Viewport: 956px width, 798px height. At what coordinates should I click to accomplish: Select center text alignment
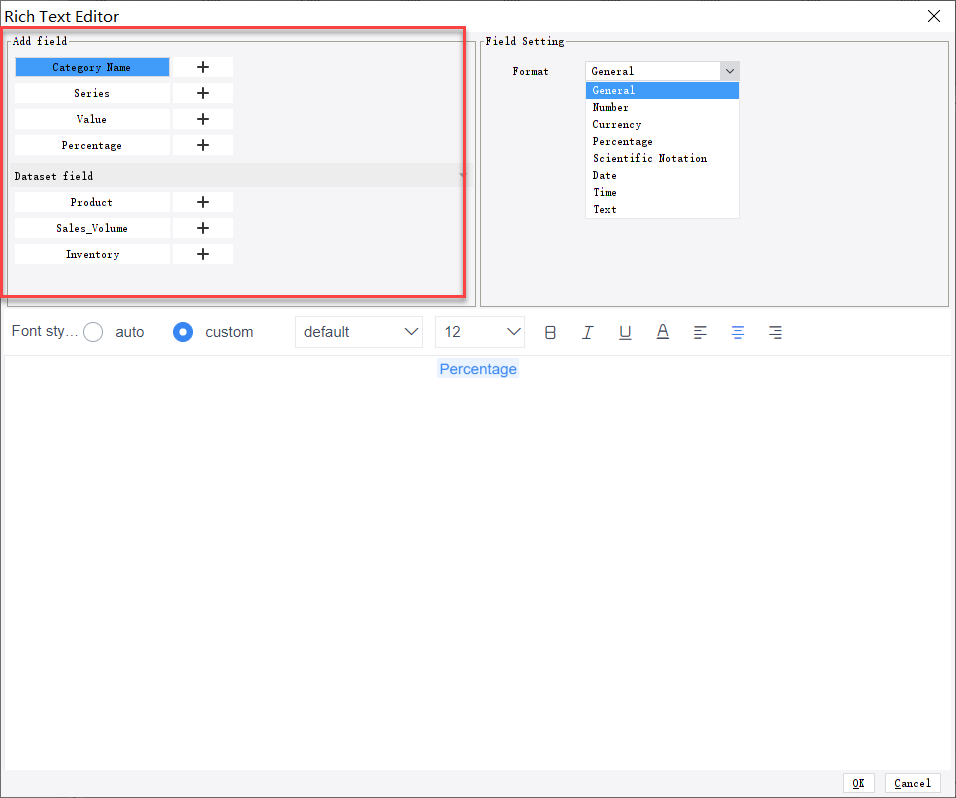(737, 332)
